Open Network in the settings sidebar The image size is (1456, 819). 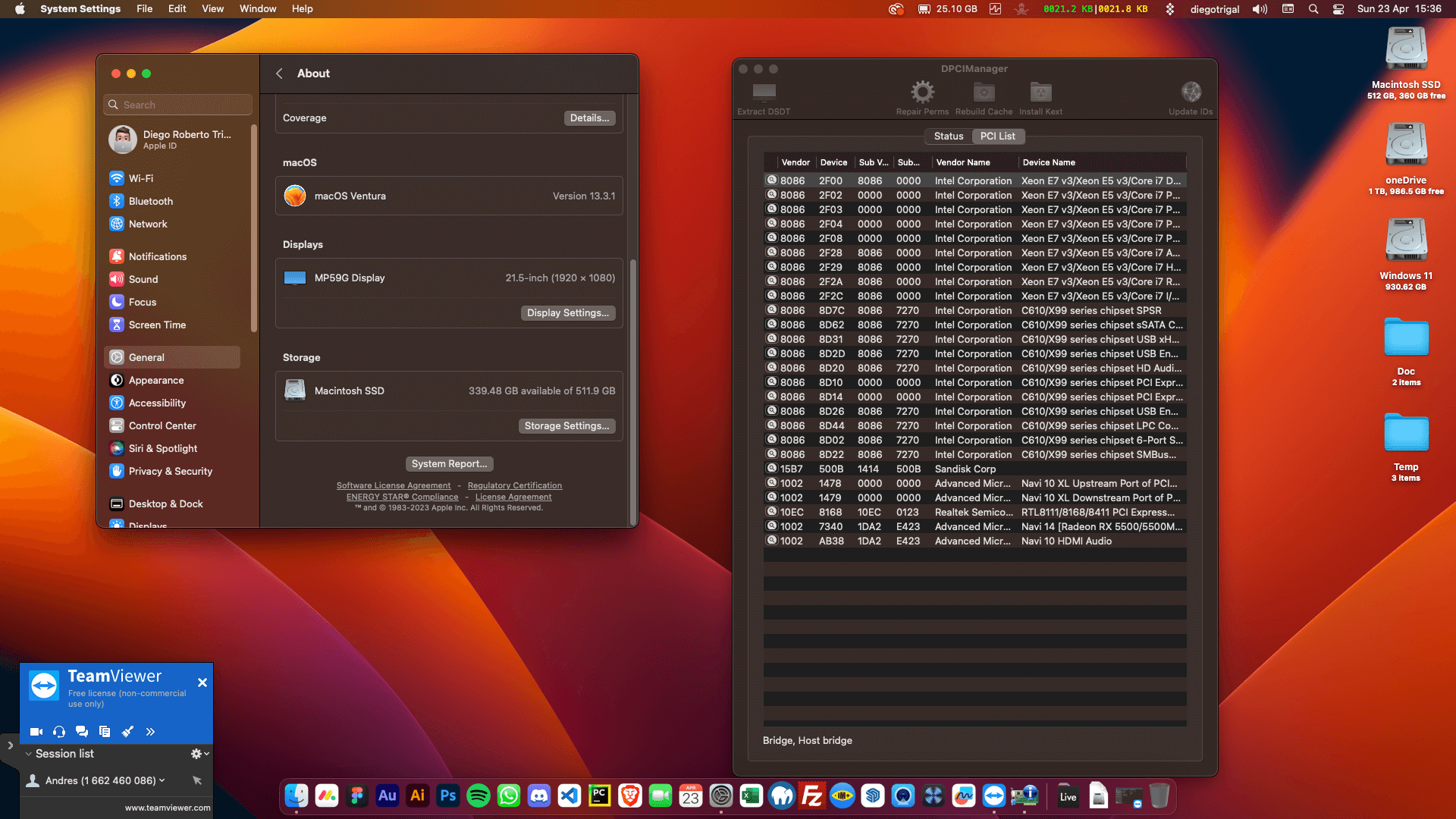pyautogui.click(x=172, y=224)
